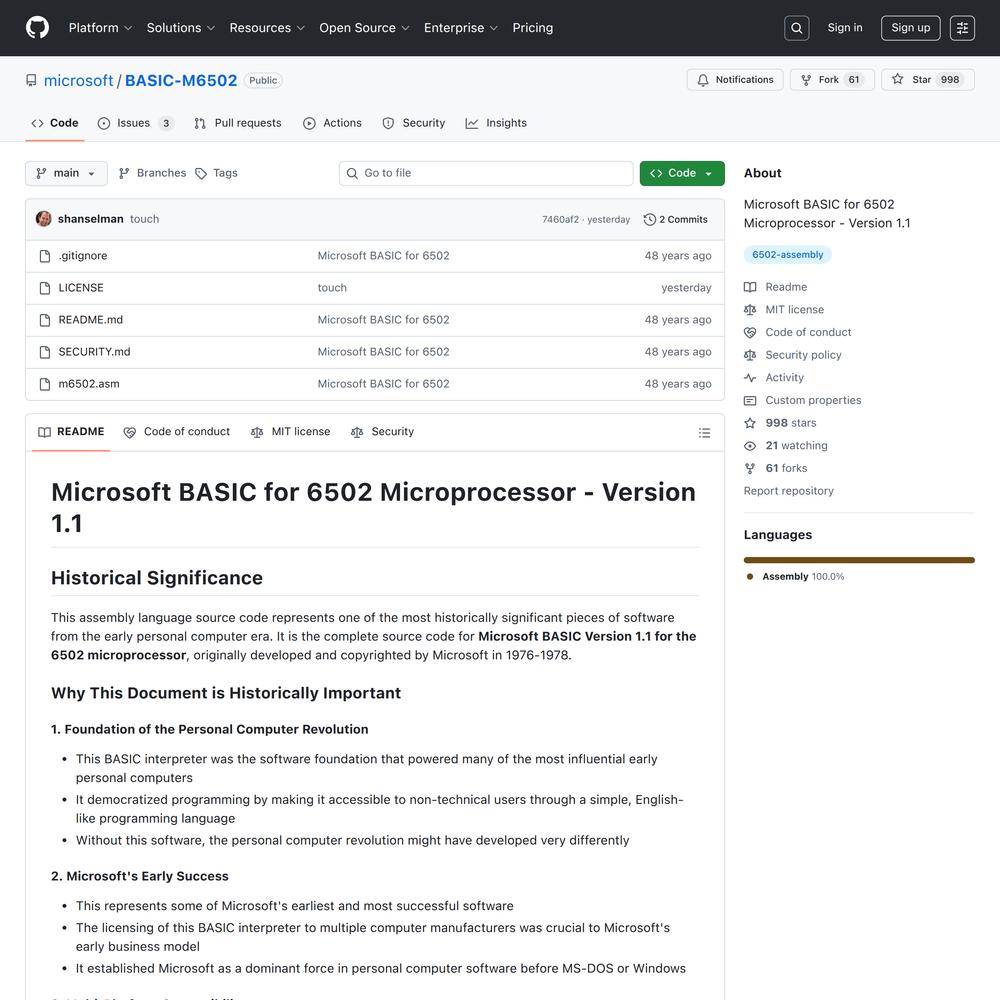Click the file icon for SECURITY.md
This screenshot has height=1000, width=1000.
point(45,351)
